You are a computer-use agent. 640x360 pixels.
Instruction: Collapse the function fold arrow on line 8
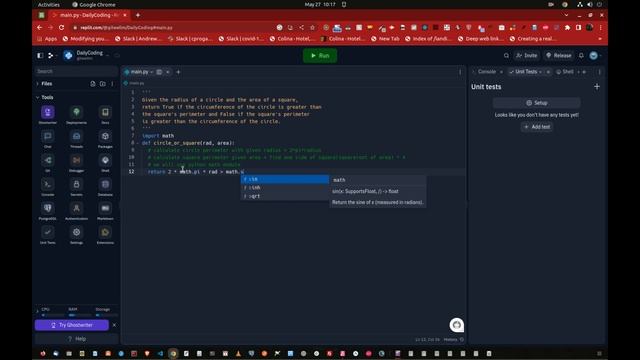pos(138,143)
